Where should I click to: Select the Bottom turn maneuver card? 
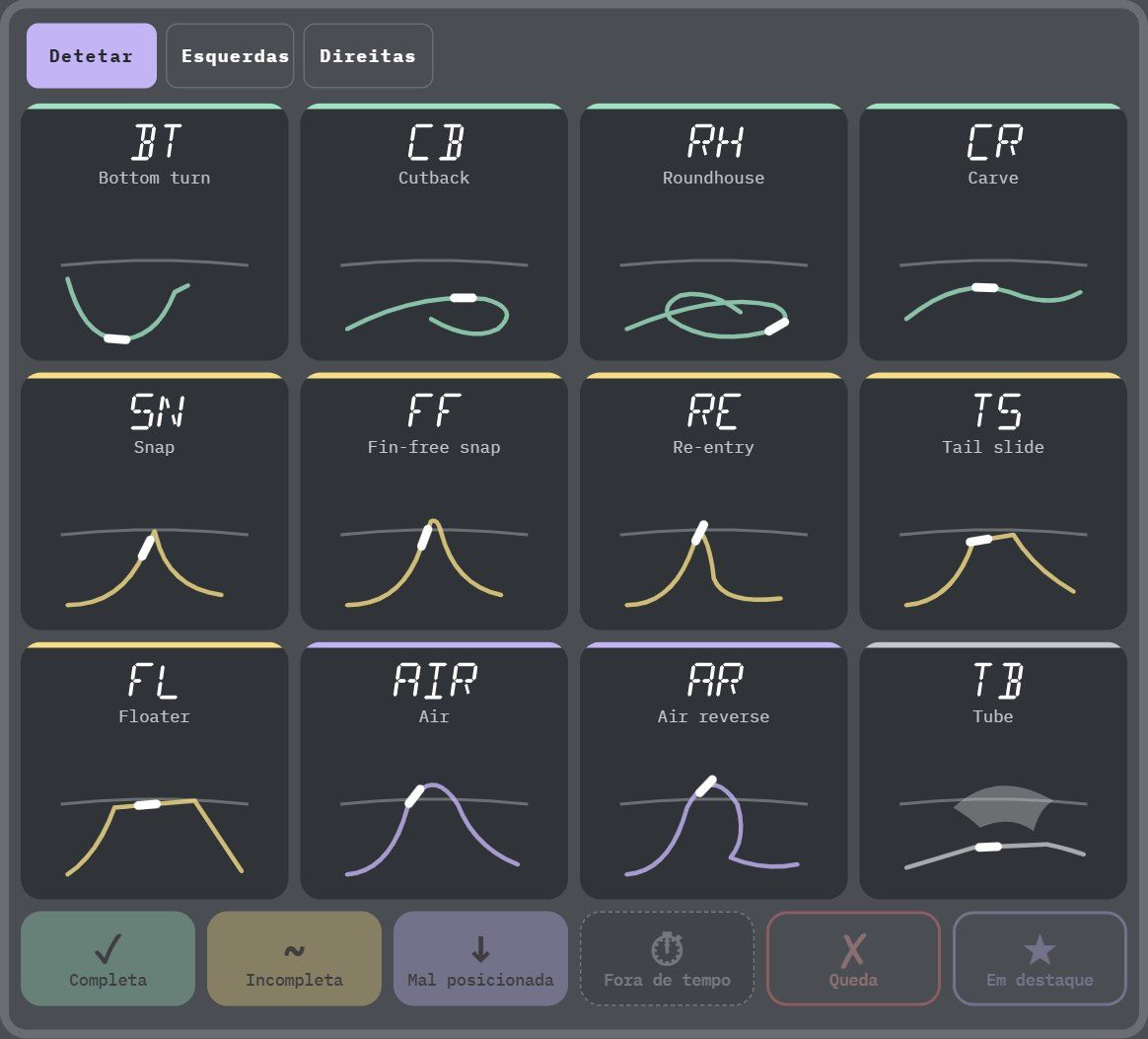pos(155,232)
